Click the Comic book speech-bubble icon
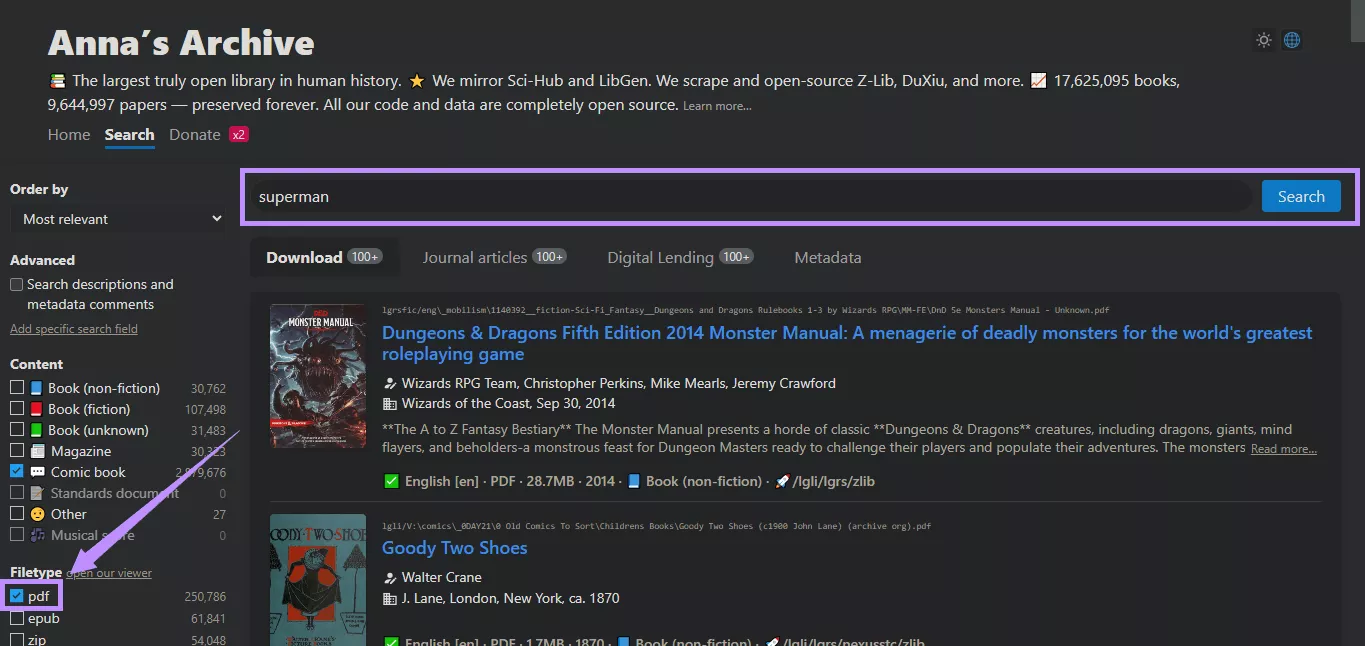The width and height of the screenshot is (1365, 646). (x=35, y=471)
